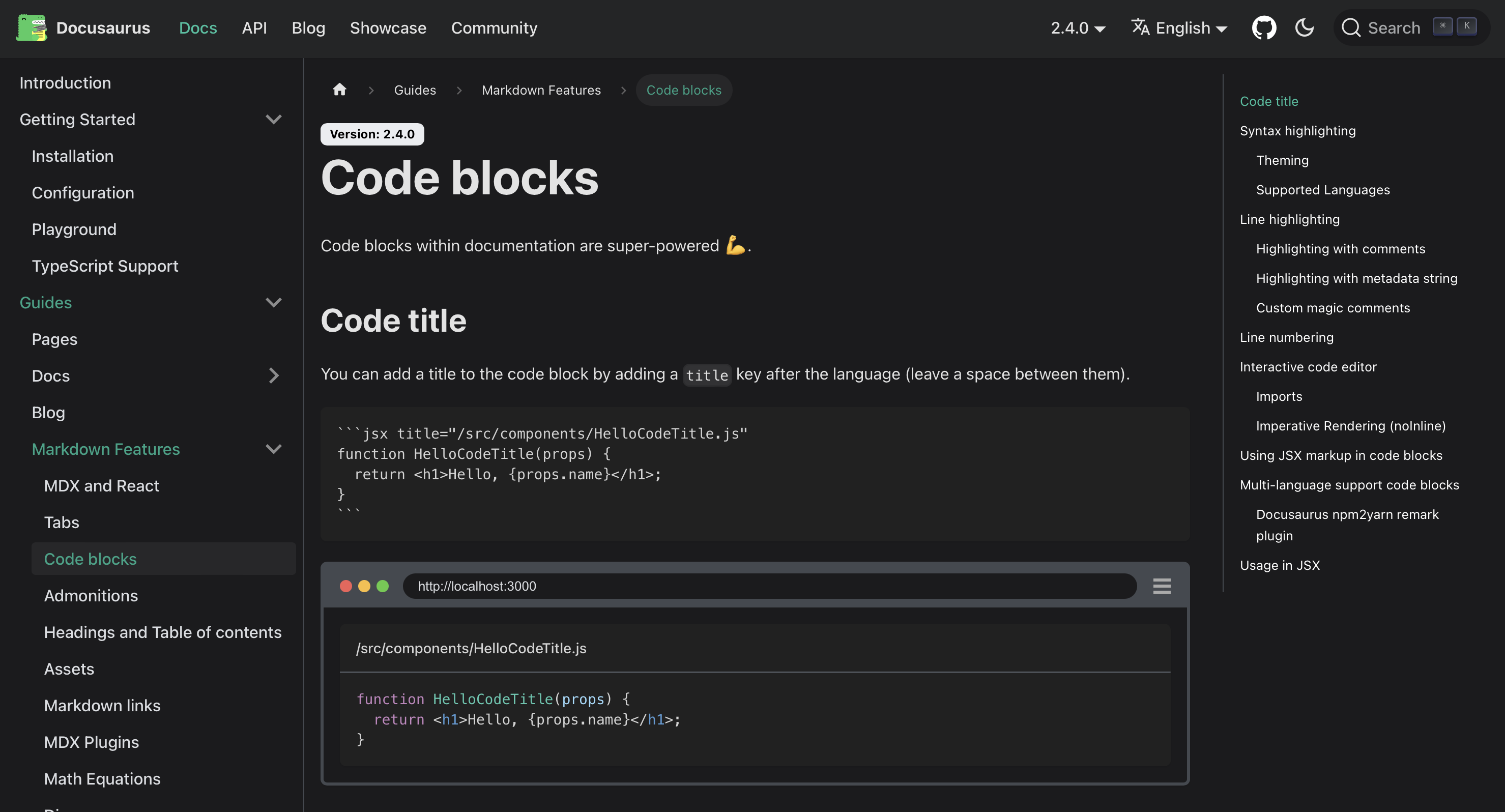Click Code blocks breadcrumb pill
1505x812 pixels.
tap(684, 90)
